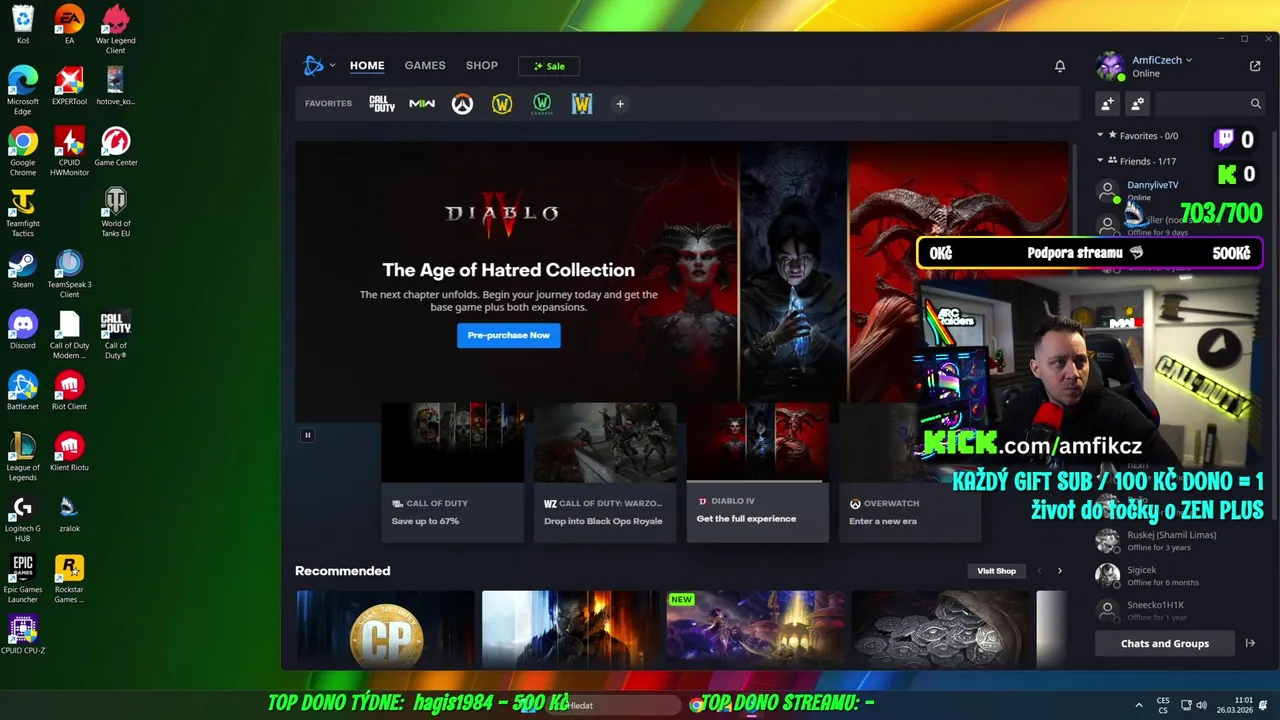The width and height of the screenshot is (1280, 720).
Task: Open Chats and Groups
Action: pyautogui.click(x=1165, y=643)
